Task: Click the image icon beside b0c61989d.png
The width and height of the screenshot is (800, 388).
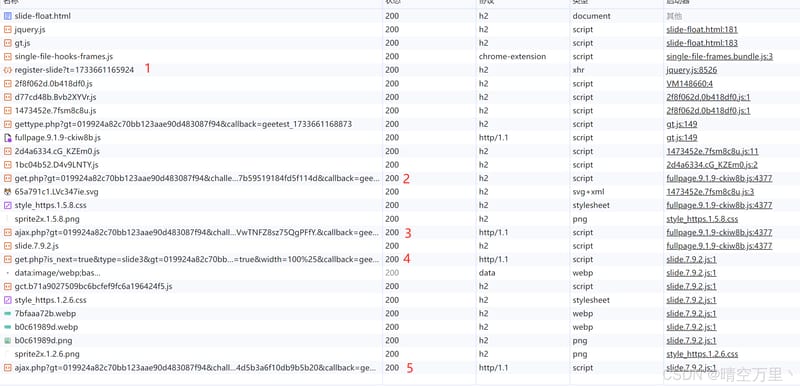Action: (x=7, y=341)
